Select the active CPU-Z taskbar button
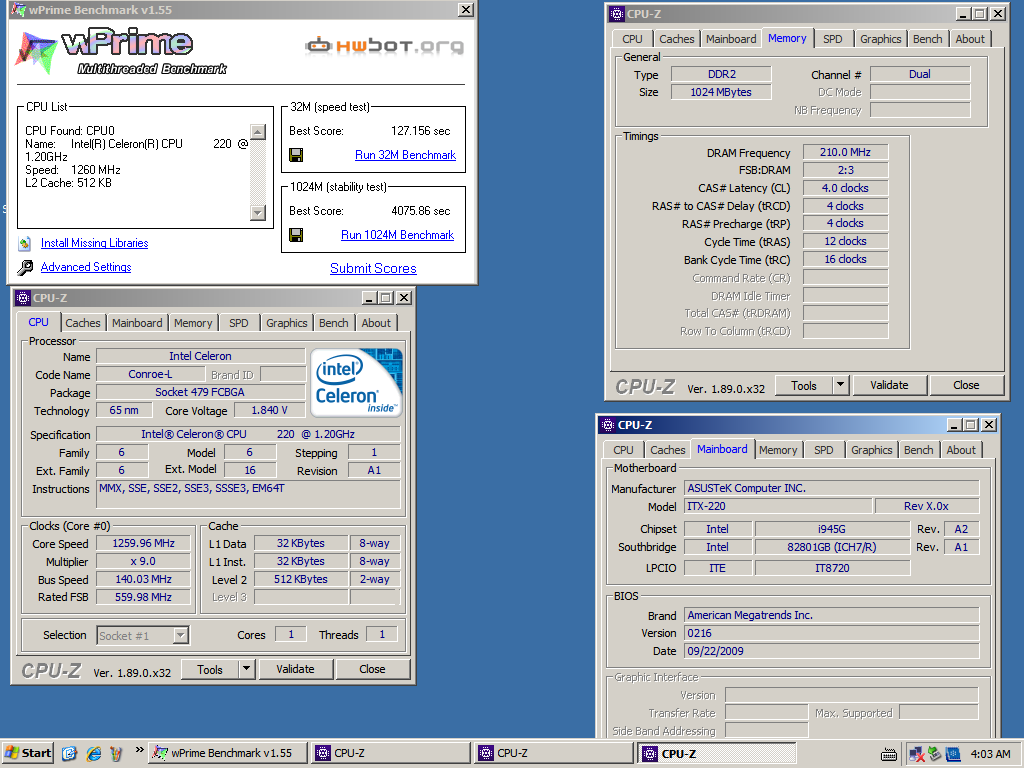This screenshot has height=768, width=1024. click(x=716, y=754)
